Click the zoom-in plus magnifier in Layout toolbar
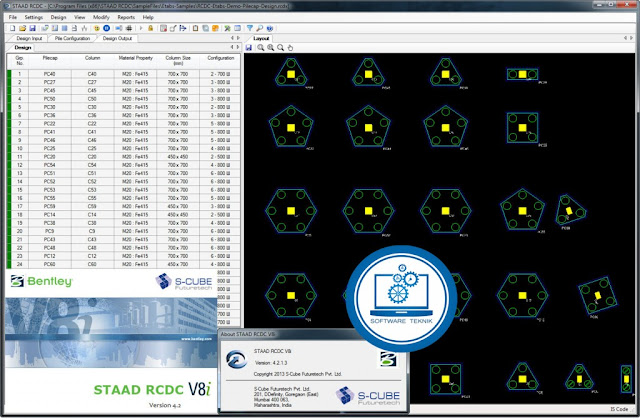Screen dimensions: 640x420 tap(271, 48)
